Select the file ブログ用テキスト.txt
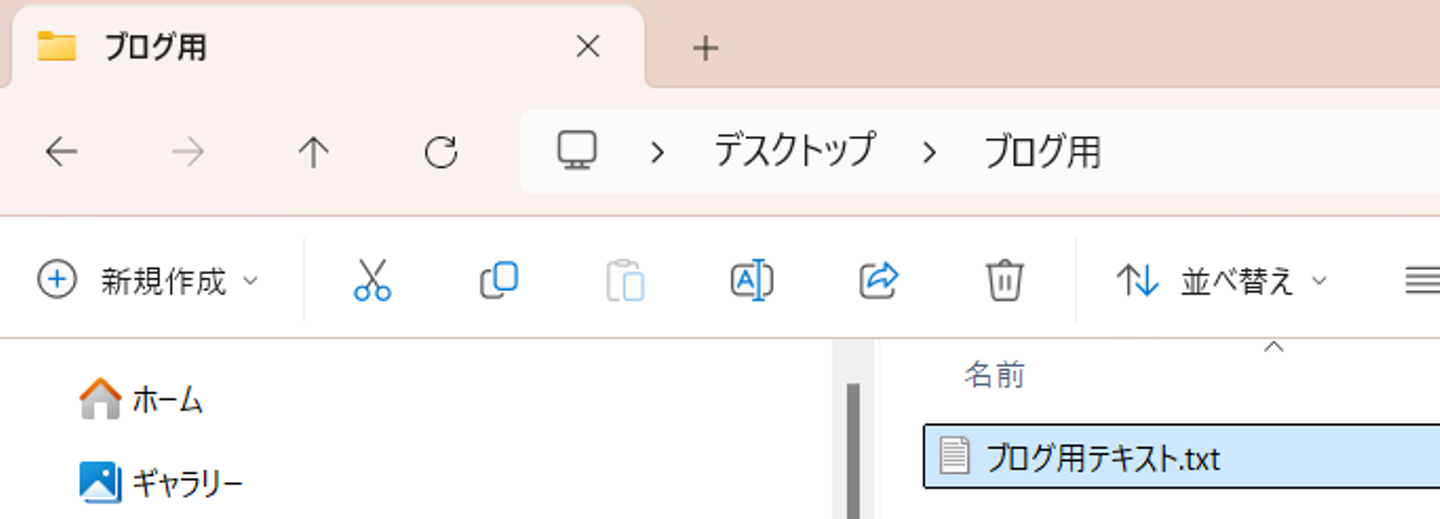Image resolution: width=1440 pixels, height=519 pixels. point(1102,458)
